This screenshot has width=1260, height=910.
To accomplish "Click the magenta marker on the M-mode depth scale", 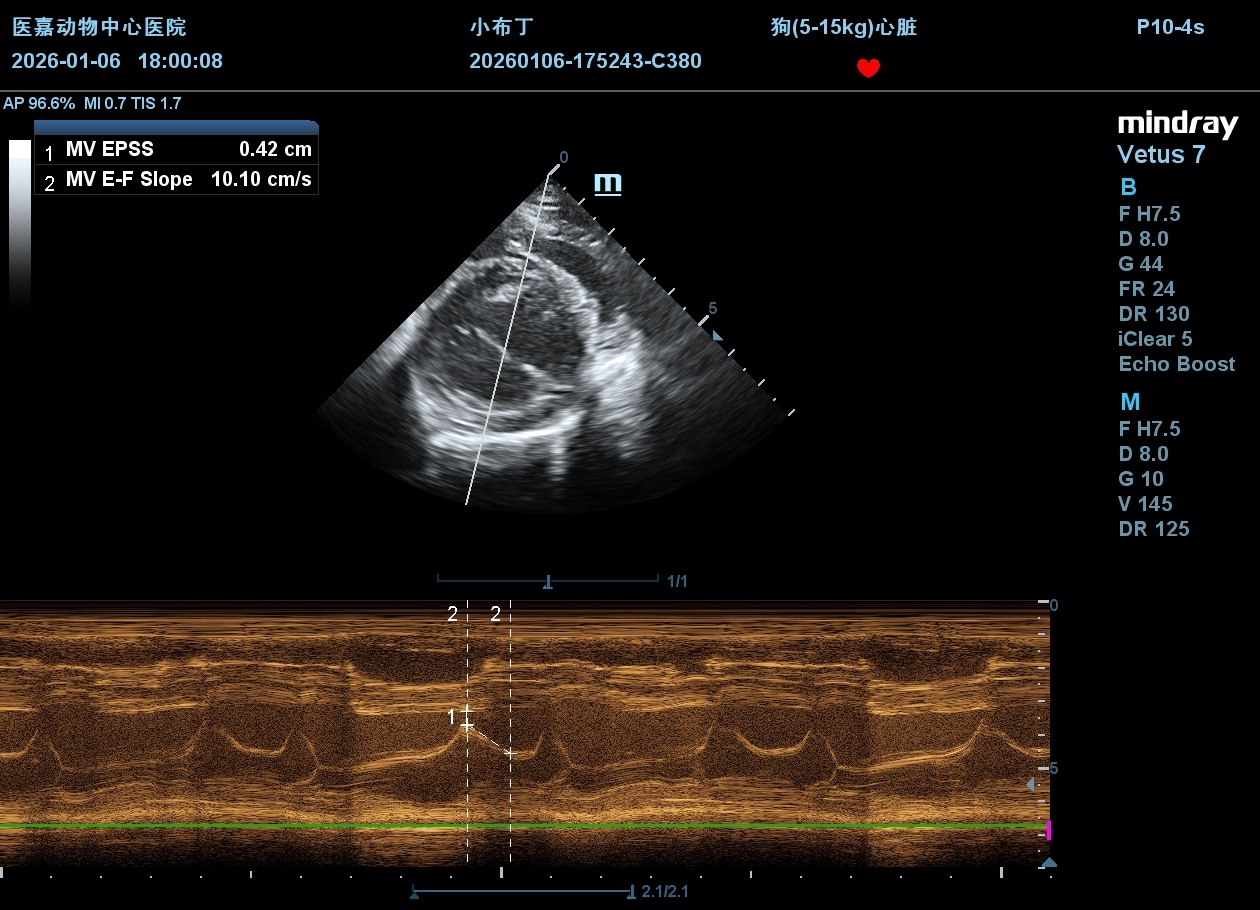I will coord(1048,830).
